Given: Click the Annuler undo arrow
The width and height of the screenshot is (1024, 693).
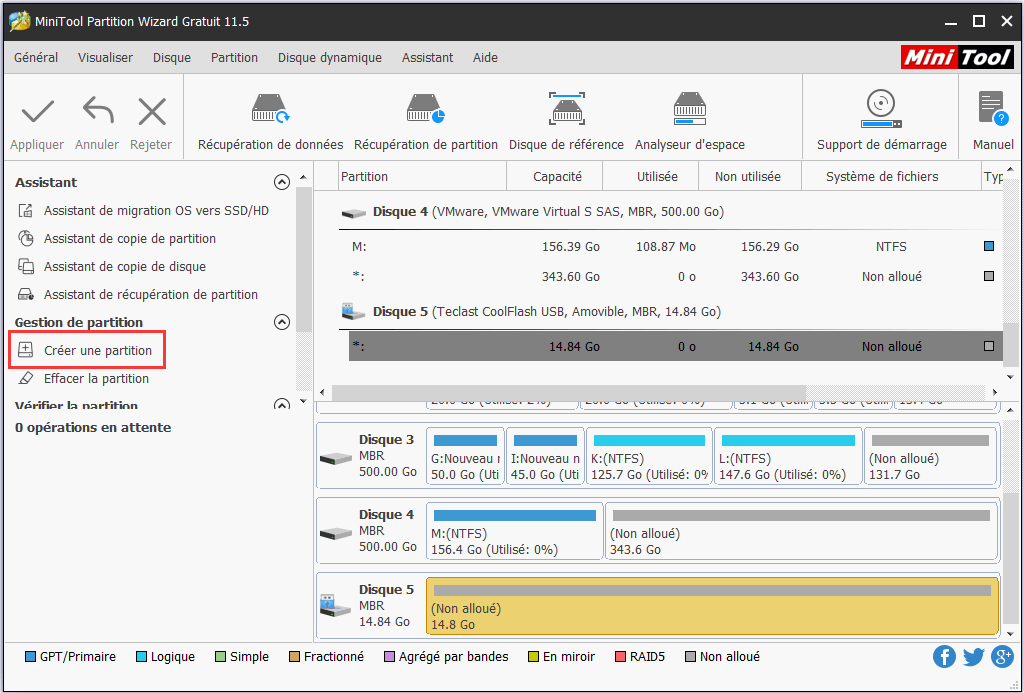Looking at the screenshot, I should (97, 112).
